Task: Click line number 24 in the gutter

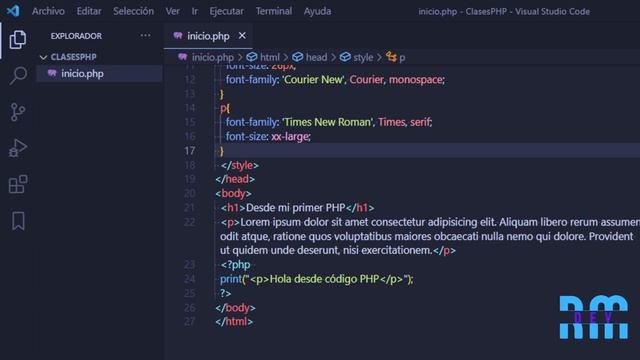Action: pos(189,279)
